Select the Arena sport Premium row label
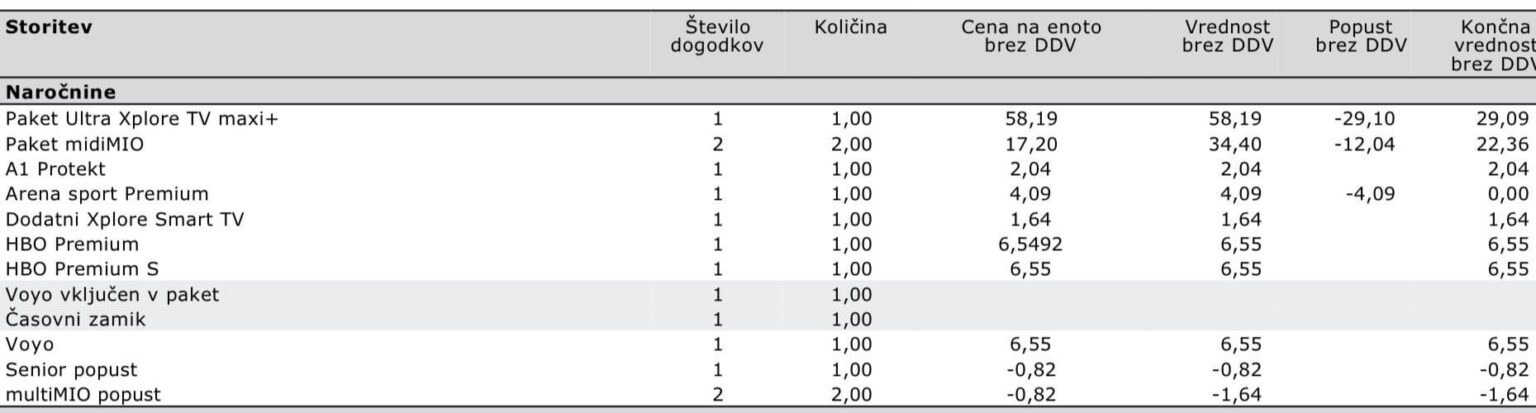 (107, 194)
